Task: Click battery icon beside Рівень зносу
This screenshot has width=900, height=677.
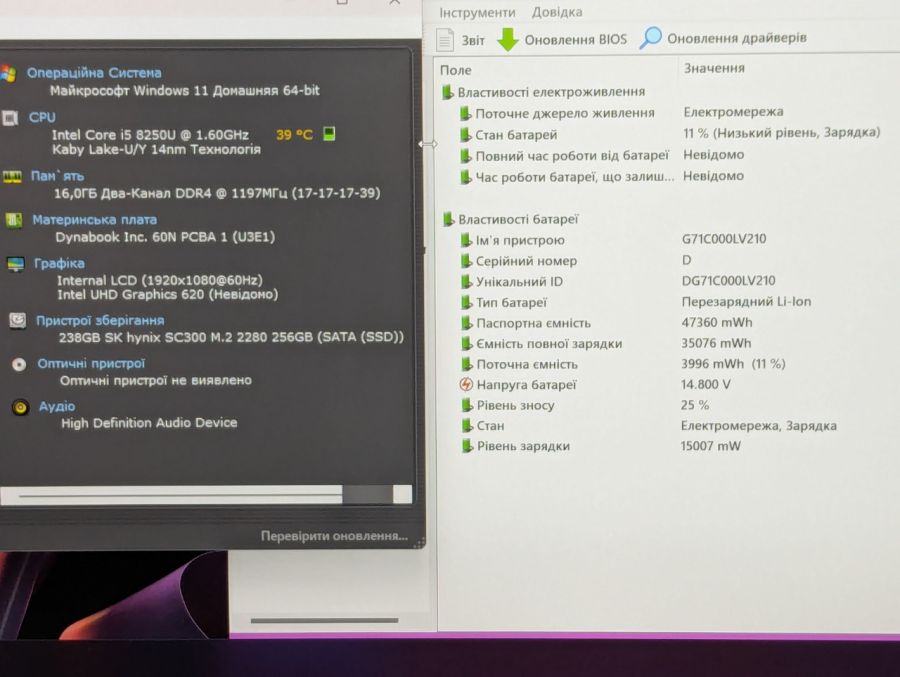Action: 467,405
